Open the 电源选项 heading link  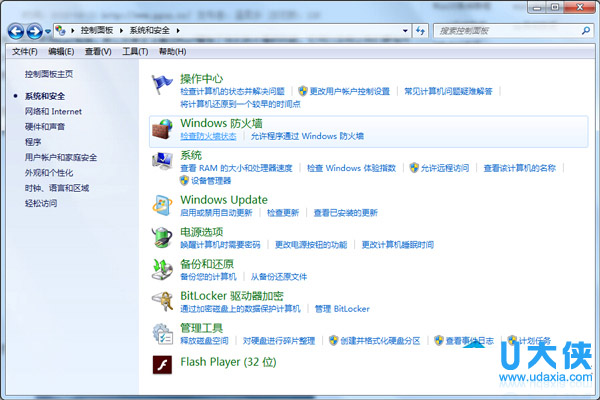tap(202, 232)
